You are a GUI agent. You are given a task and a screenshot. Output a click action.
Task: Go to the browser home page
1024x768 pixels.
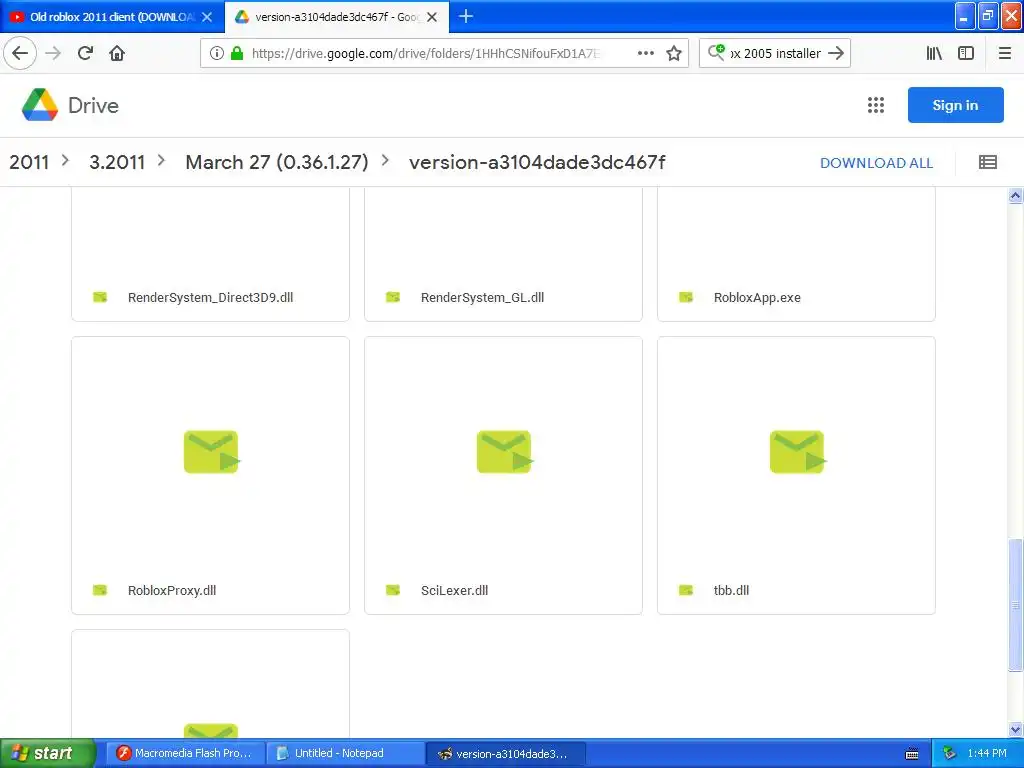click(x=117, y=53)
